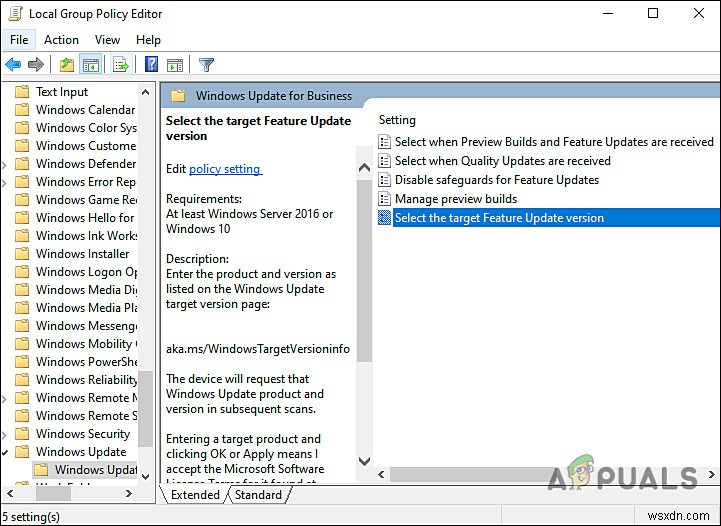
Task: Open the Action menu
Action: click(x=61, y=40)
